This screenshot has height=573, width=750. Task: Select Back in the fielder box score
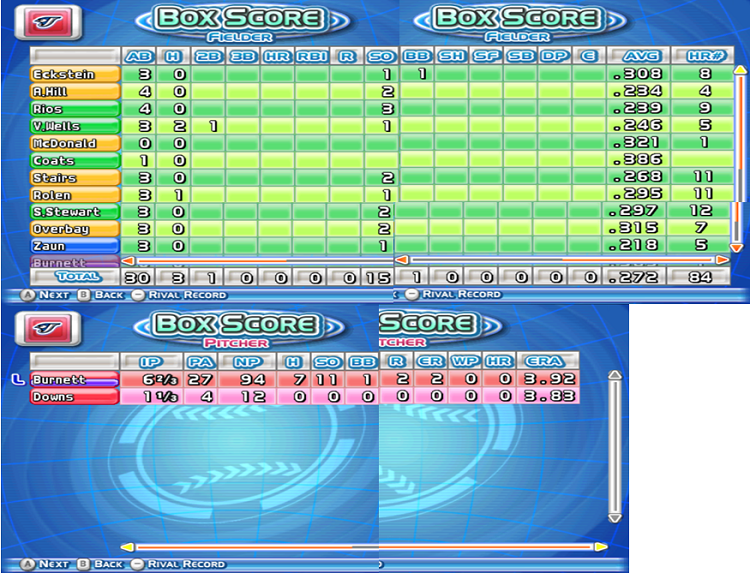[103, 295]
